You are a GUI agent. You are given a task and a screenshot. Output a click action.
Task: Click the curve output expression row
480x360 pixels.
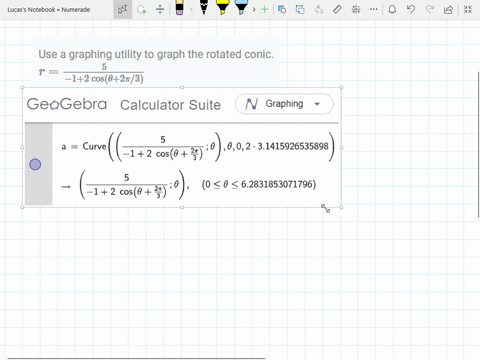189,185
